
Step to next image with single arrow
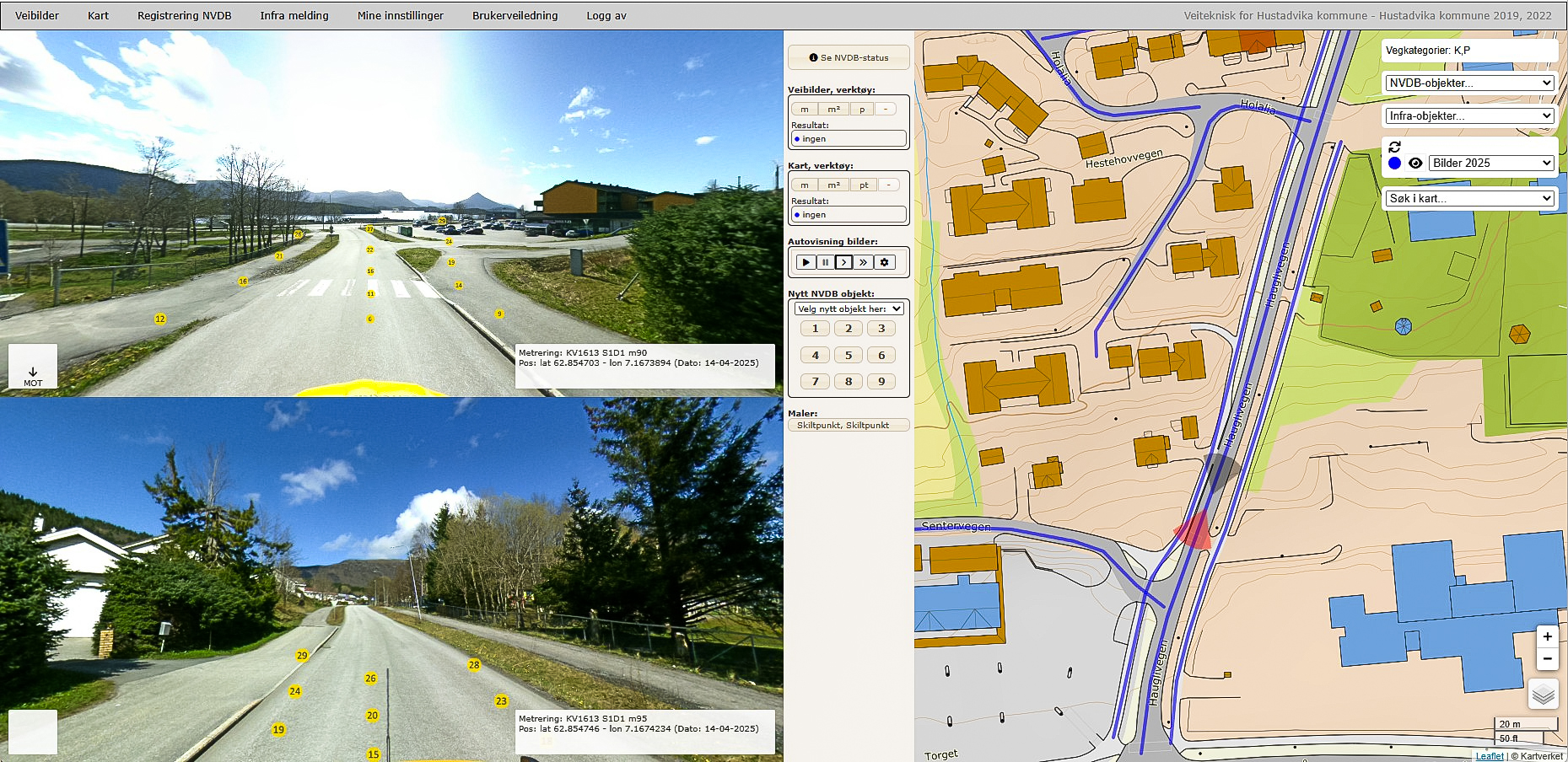843,262
